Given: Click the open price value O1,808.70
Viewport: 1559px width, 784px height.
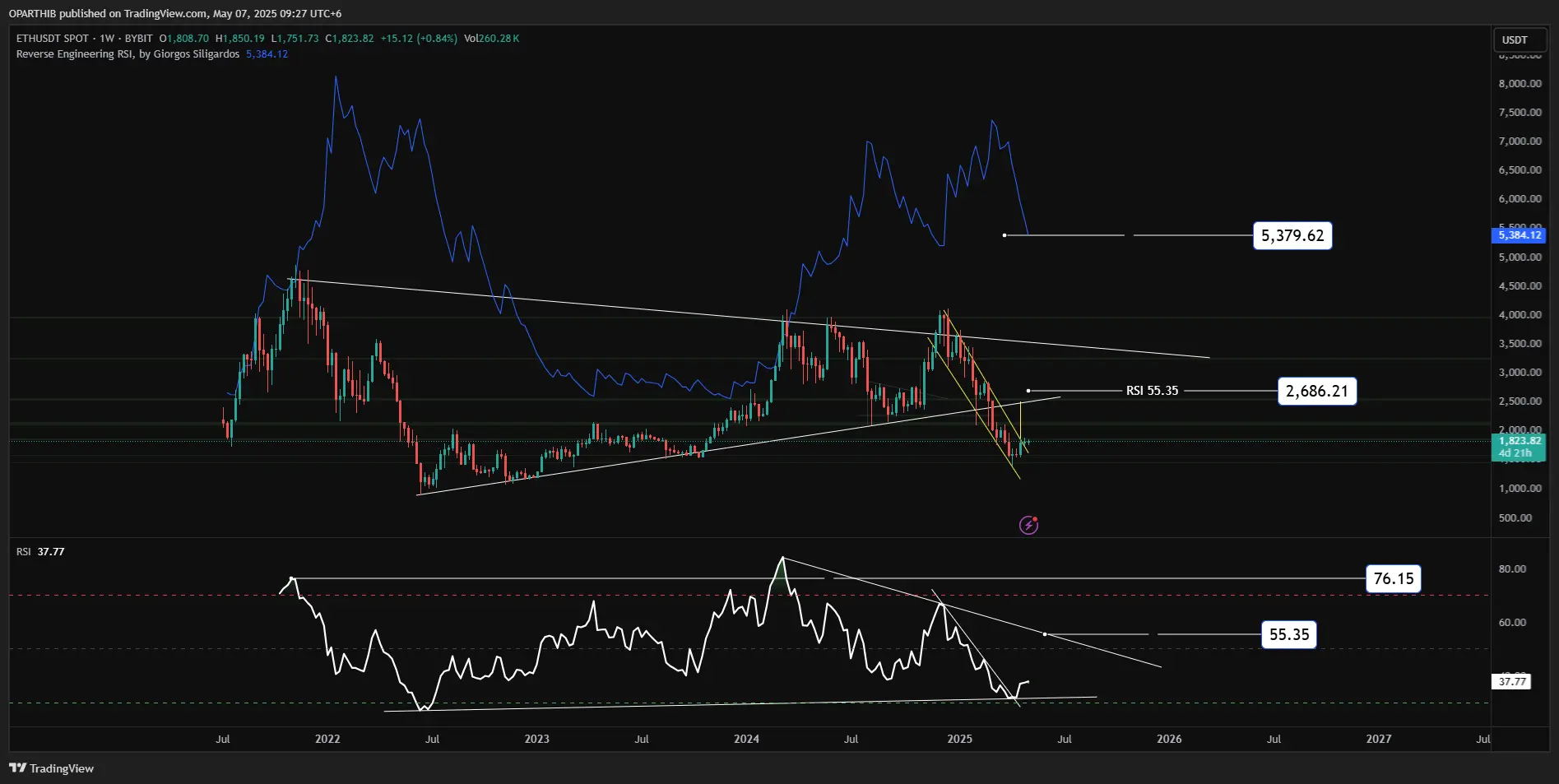Looking at the screenshot, I should pyautogui.click(x=184, y=39).
